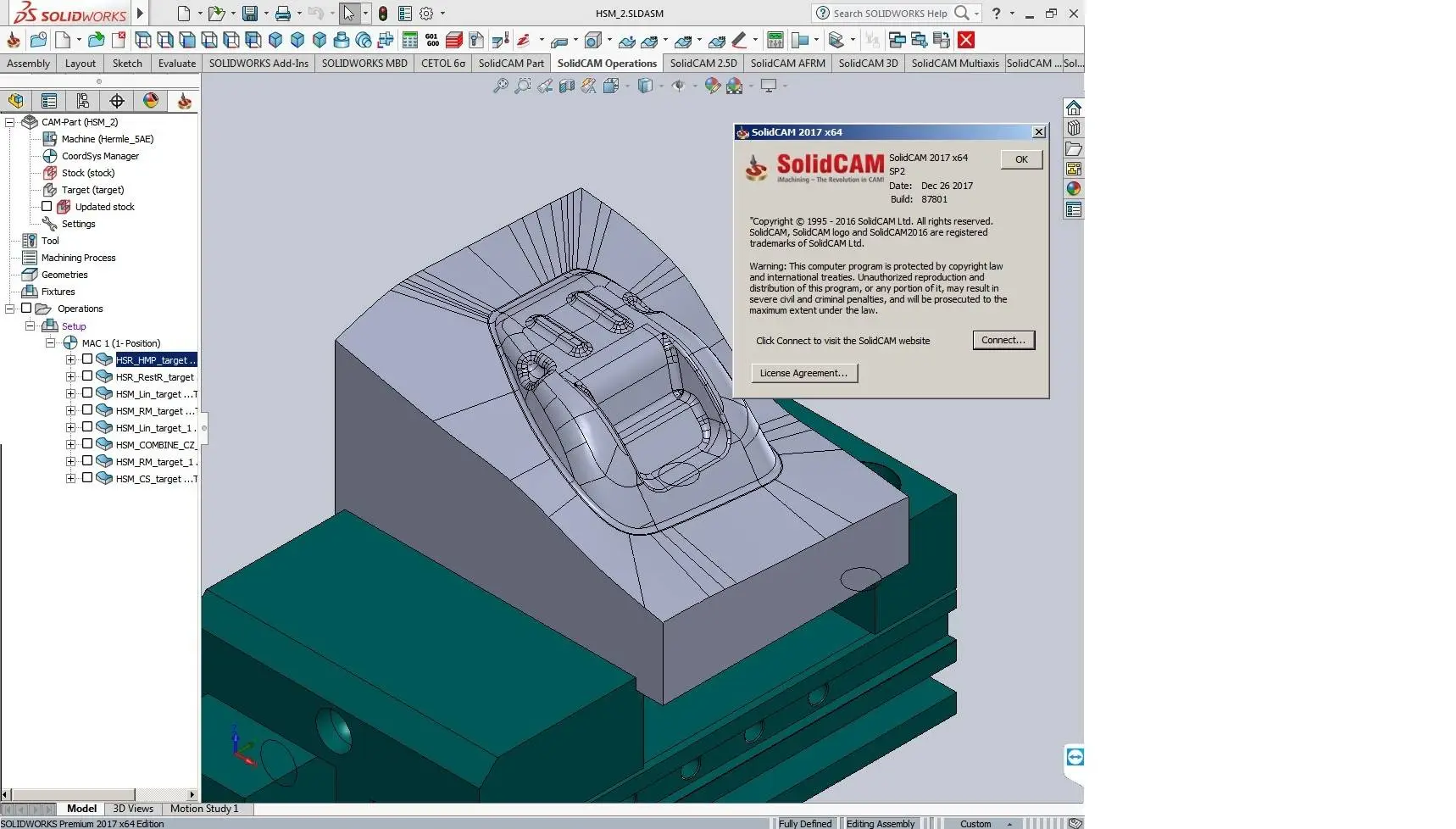Click the Rebuild traffic light icon

[383, 14]
